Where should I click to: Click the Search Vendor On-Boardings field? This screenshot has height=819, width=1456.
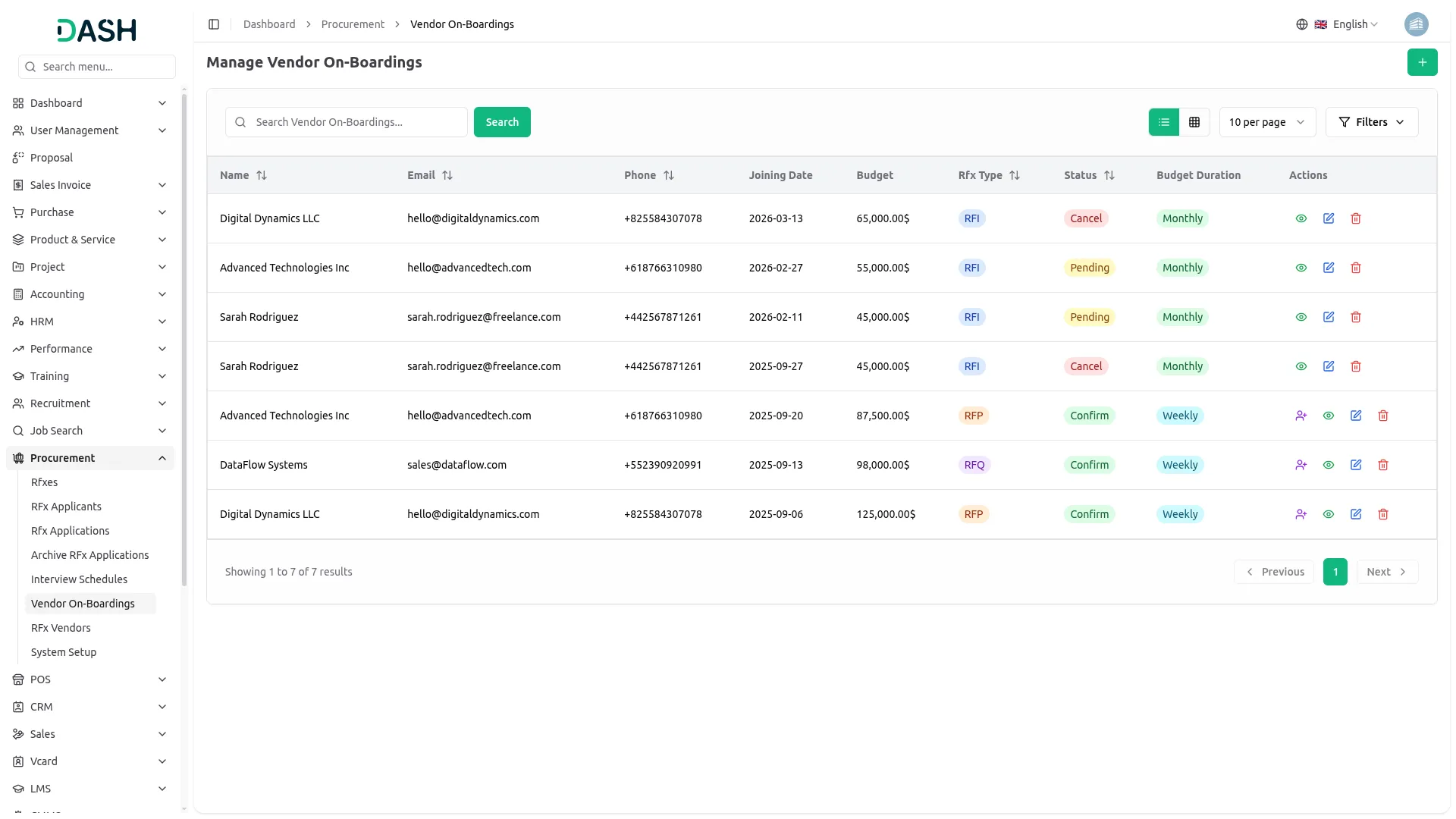click(356, 122)
